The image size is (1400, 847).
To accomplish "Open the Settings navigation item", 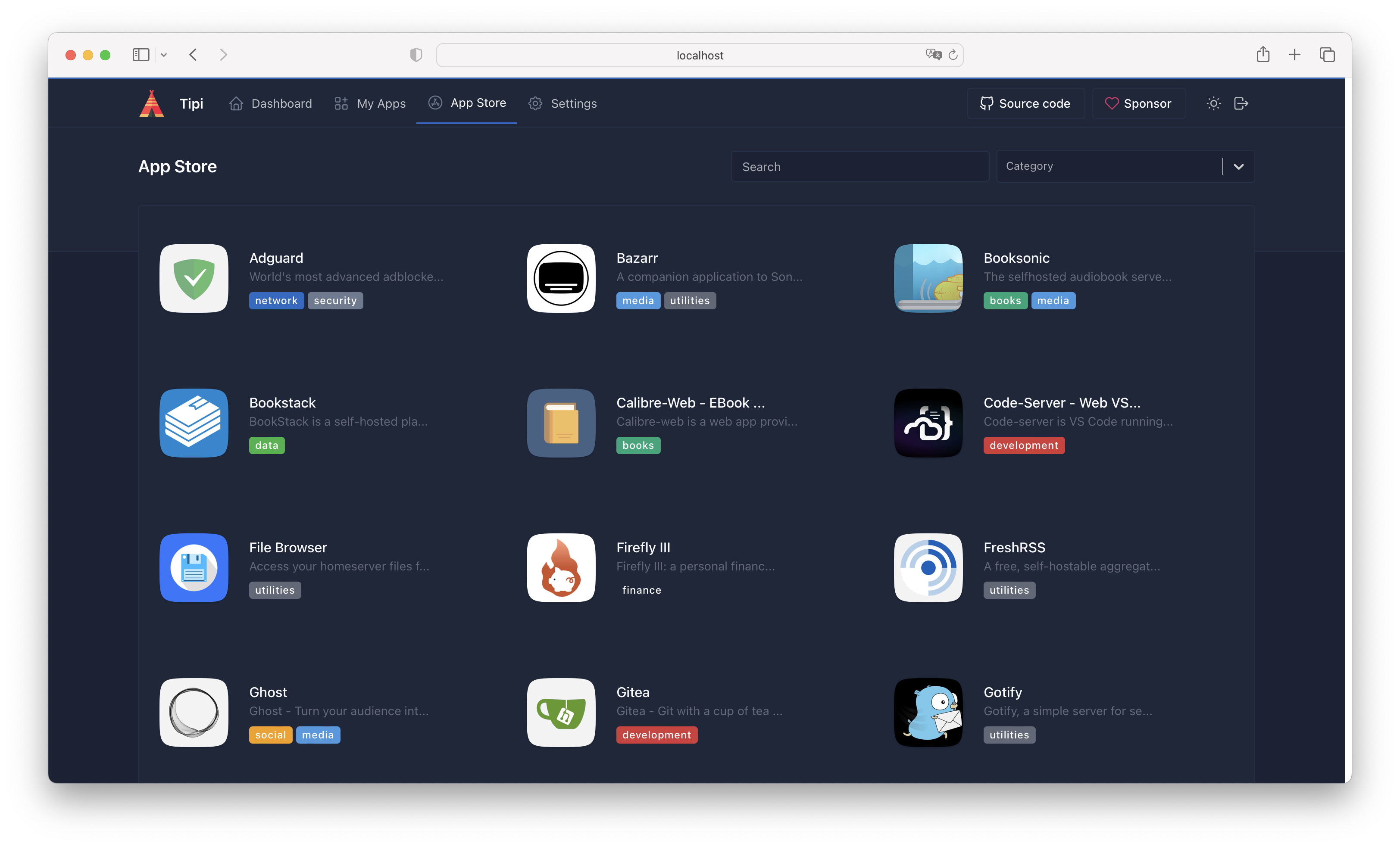I will 562,103.
